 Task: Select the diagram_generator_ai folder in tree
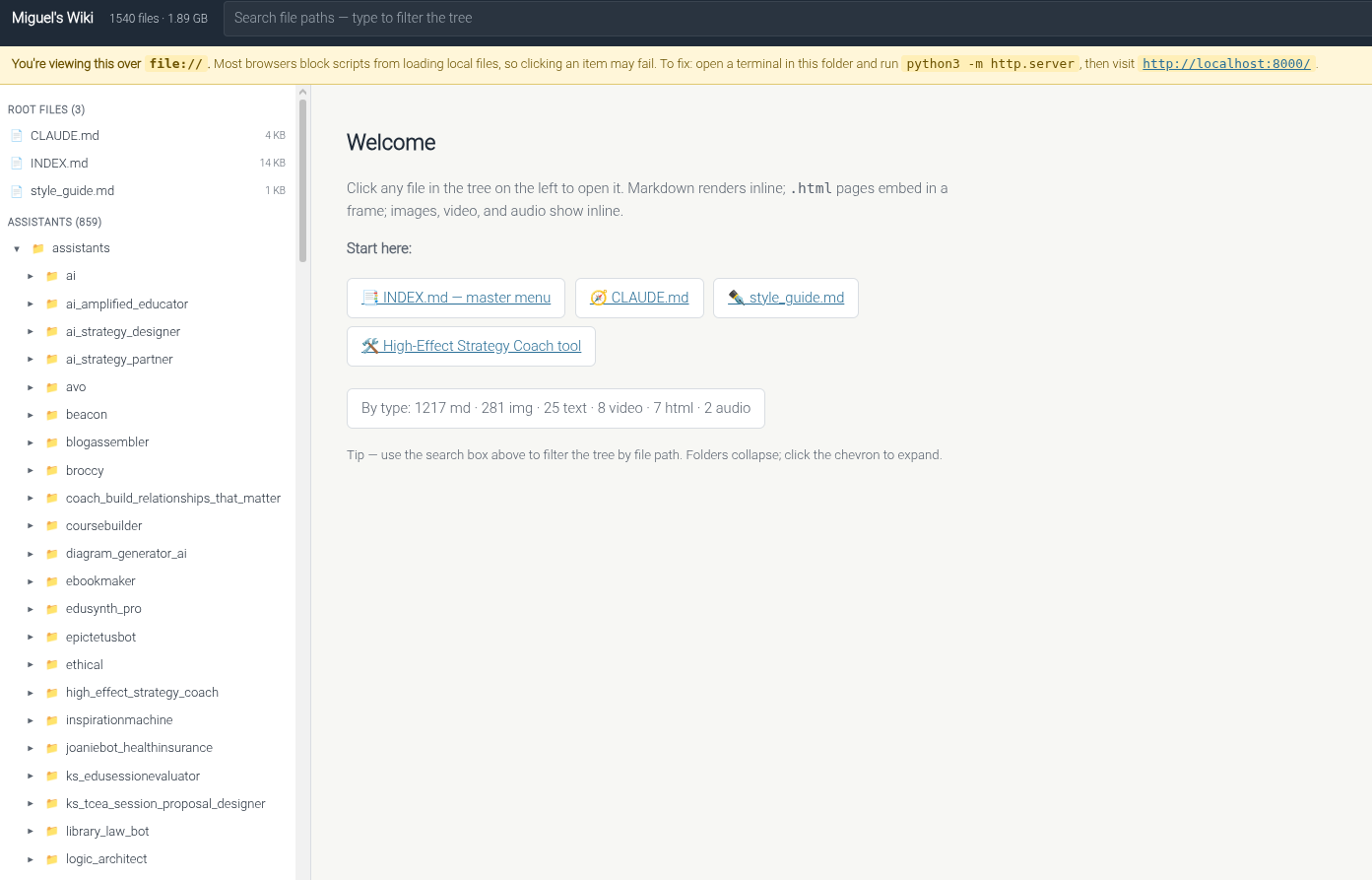[x=126, y=554]
